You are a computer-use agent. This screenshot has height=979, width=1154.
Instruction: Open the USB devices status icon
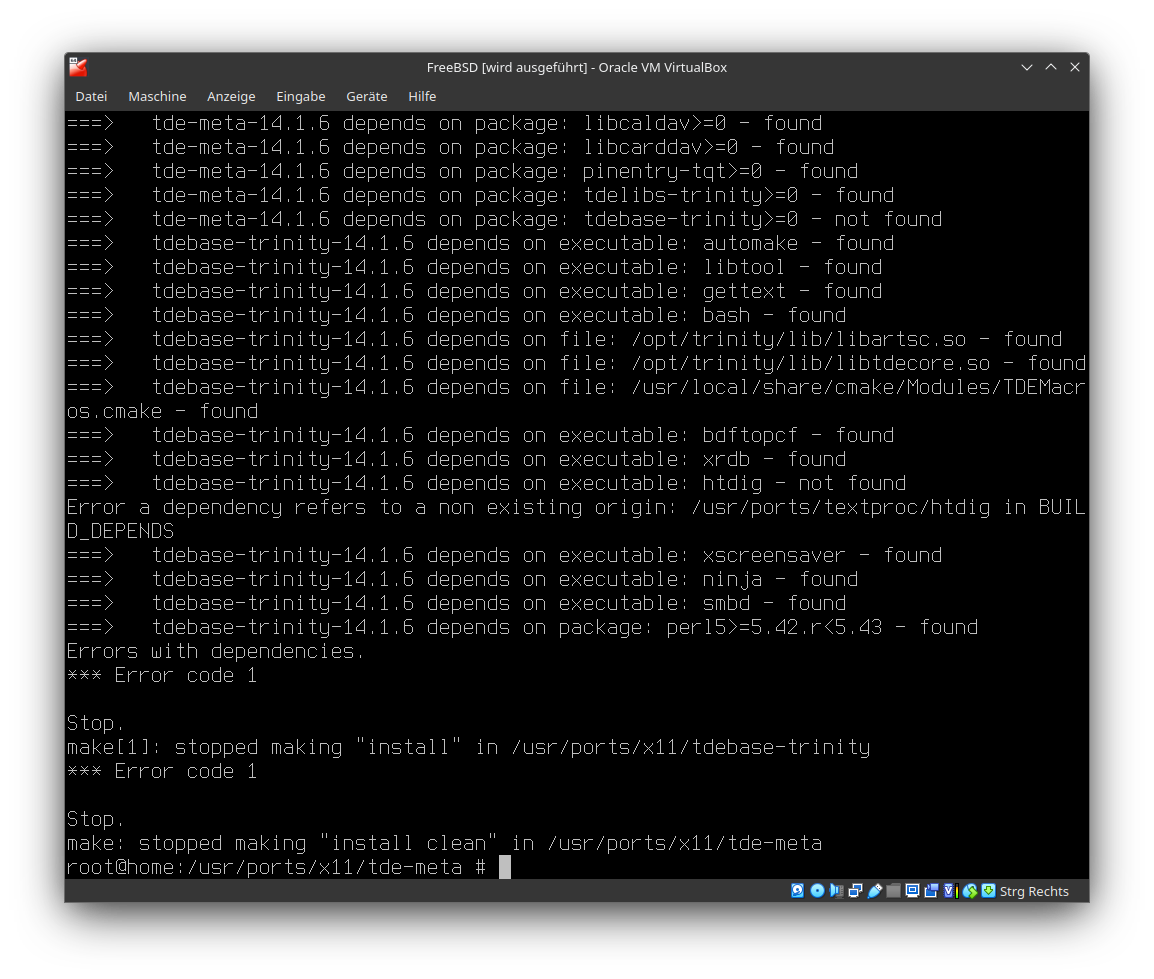874,891
